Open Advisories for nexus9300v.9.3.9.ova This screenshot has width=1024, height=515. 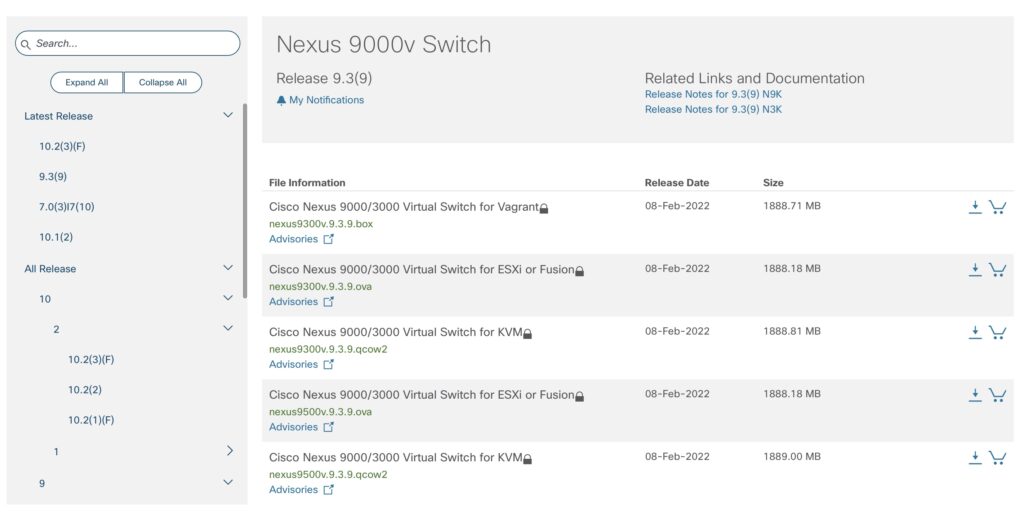tap(293, 302)
